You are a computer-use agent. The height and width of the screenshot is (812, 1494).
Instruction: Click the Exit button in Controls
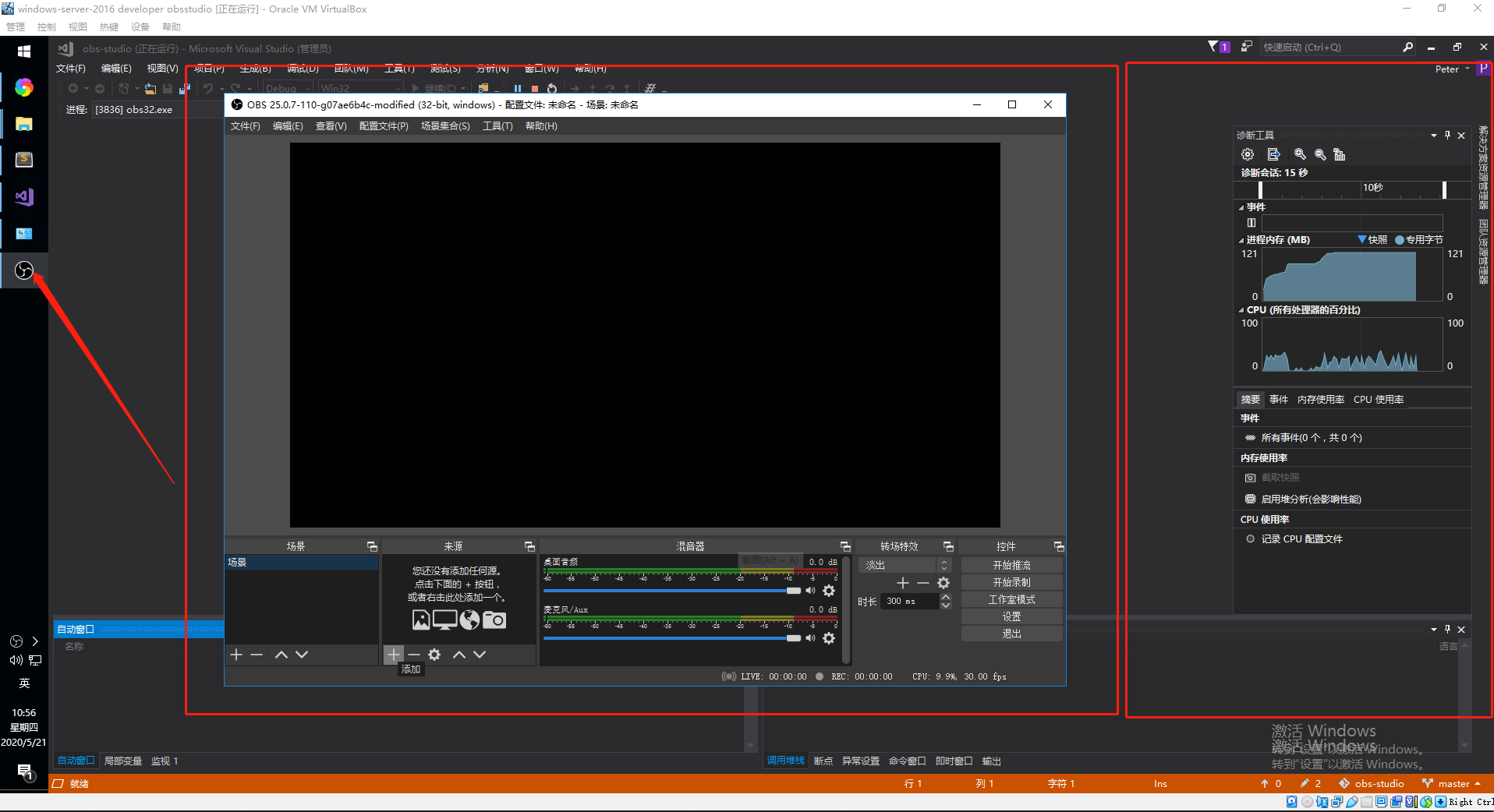pos(1011,634)
